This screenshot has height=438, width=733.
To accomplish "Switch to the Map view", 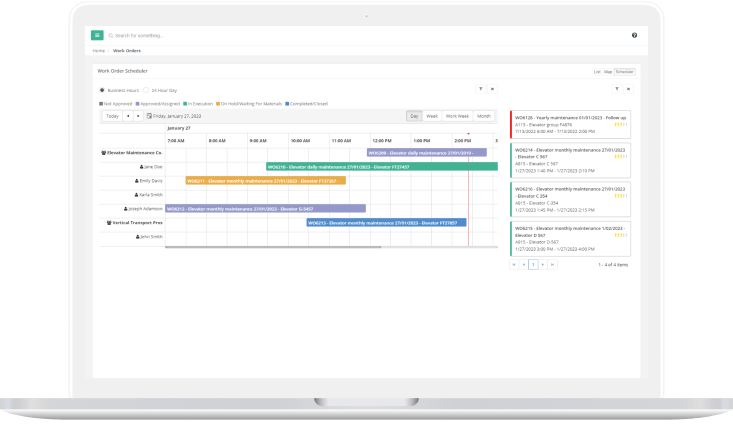I will pyautogui.click(x=608, y=72).
